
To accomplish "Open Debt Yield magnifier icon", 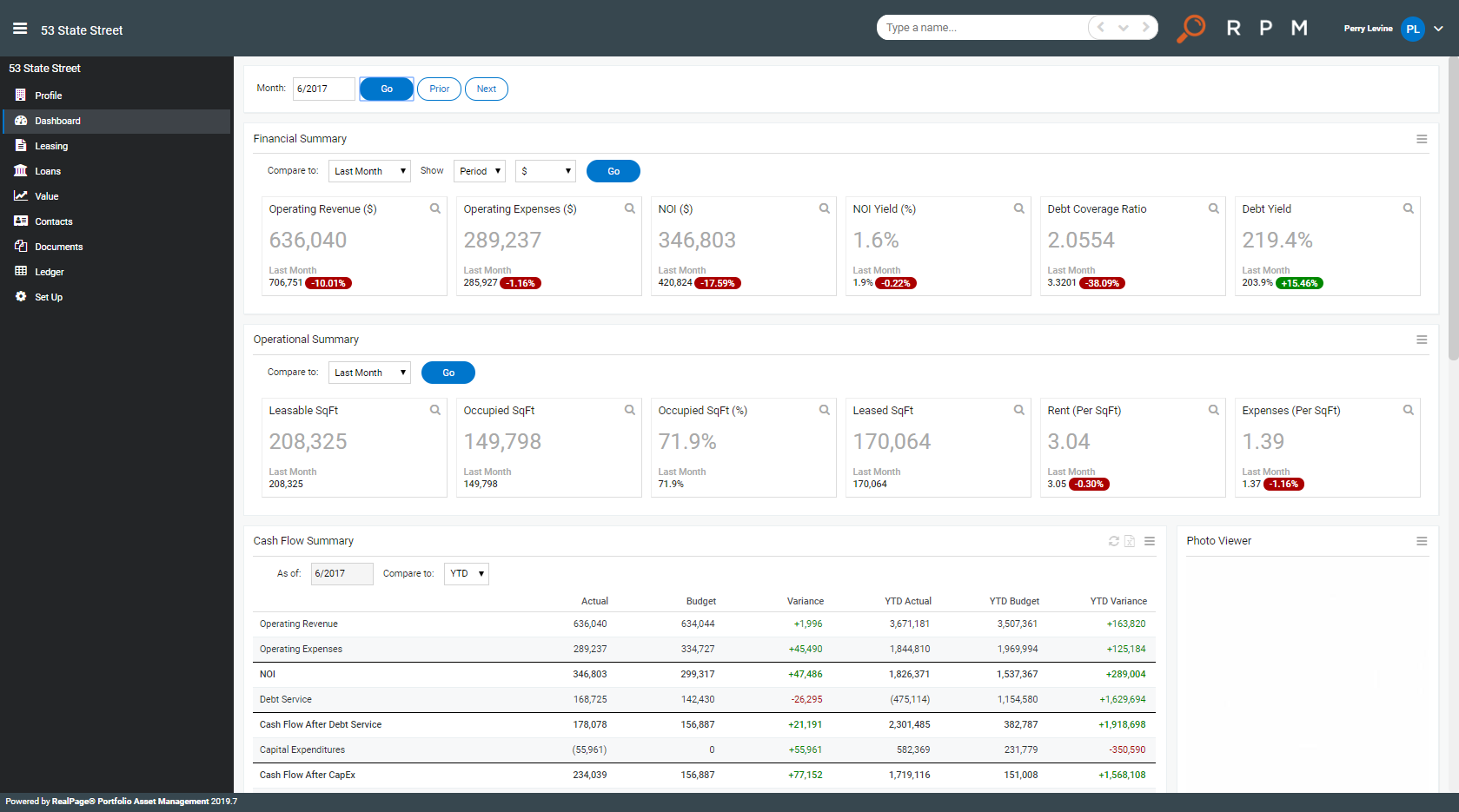I will 1409,208.
